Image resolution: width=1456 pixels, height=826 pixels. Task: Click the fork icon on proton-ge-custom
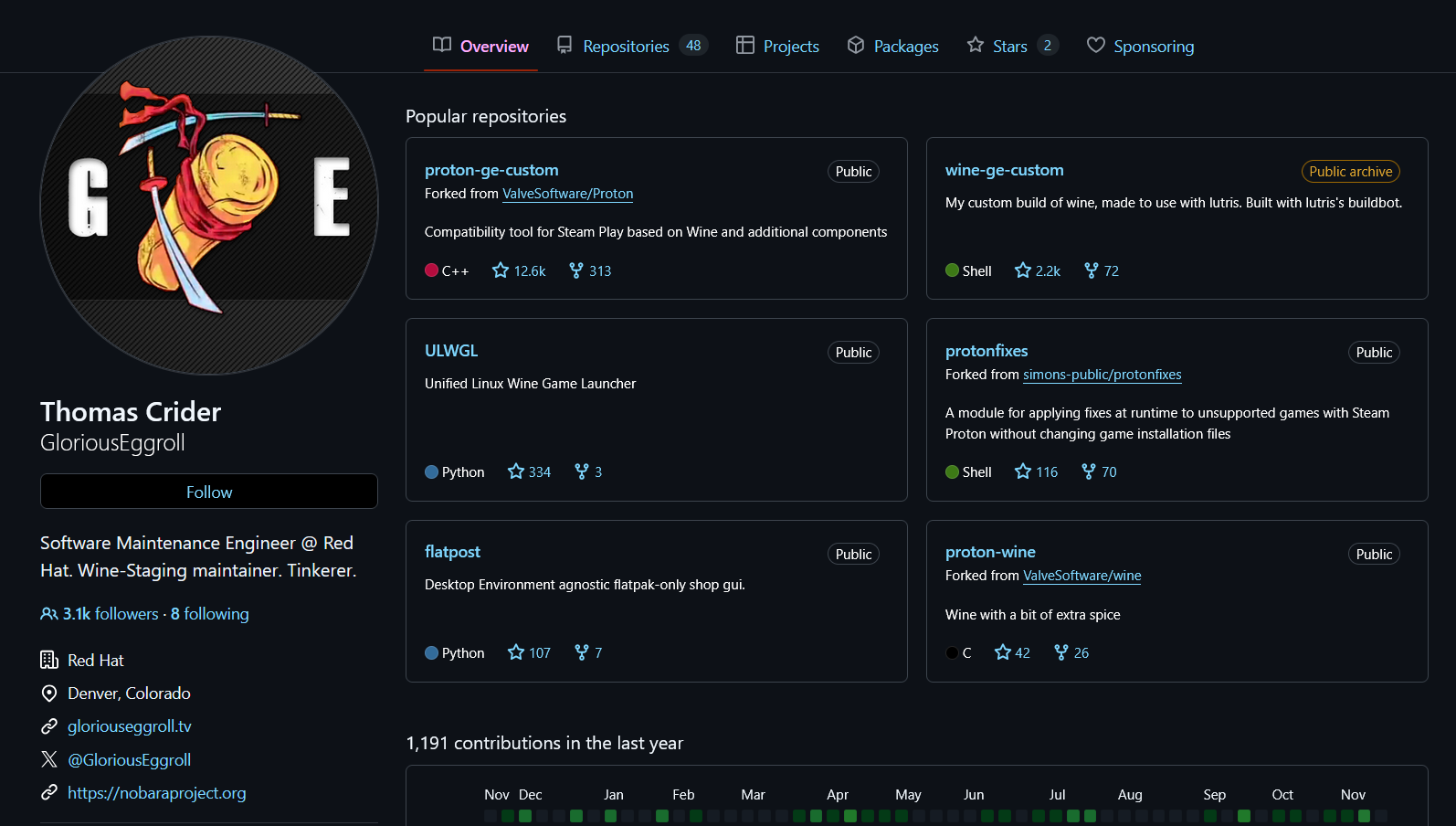(x=576, y=270)
